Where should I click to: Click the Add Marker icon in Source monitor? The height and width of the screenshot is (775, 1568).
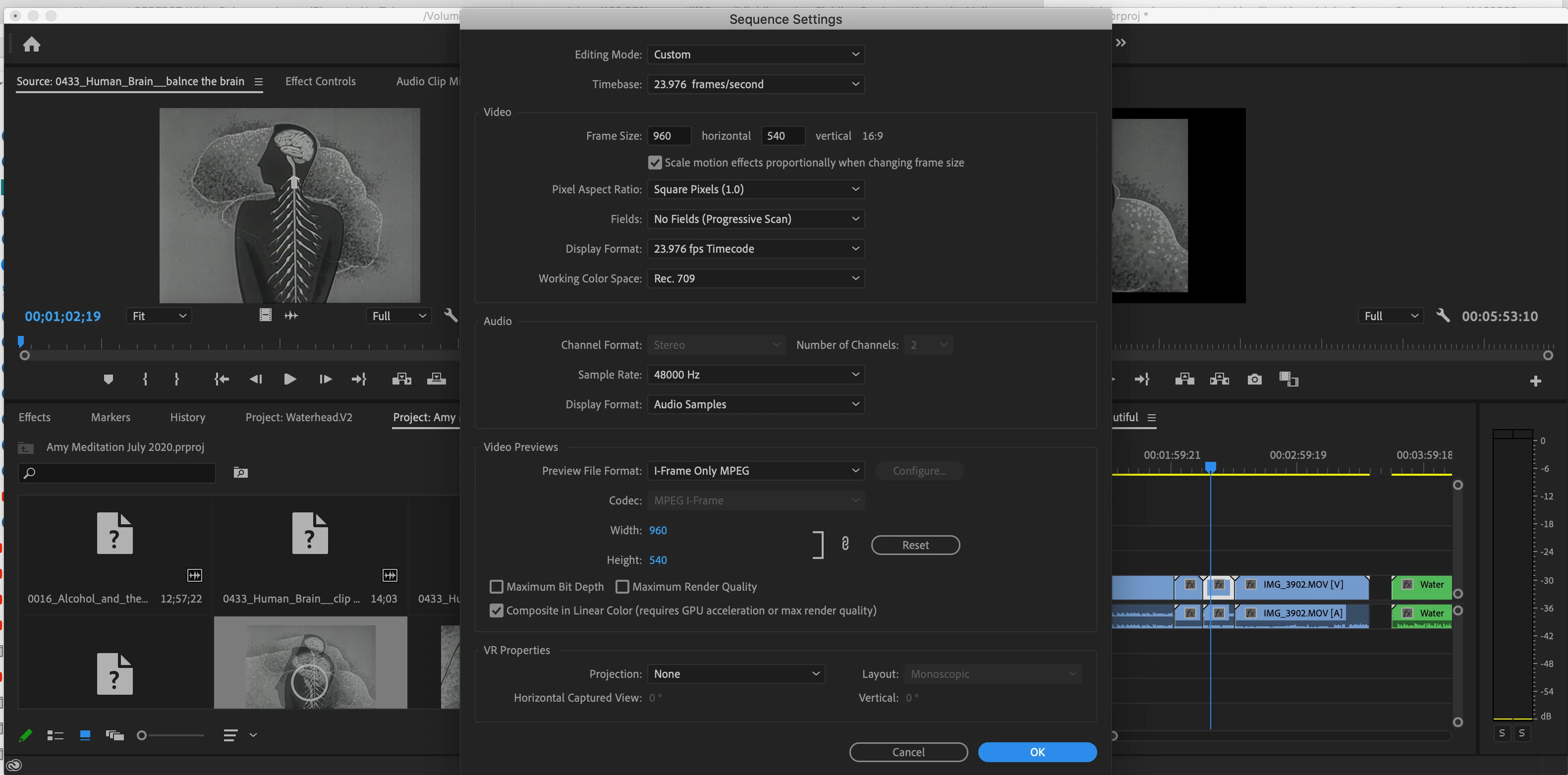(x=109, y=379)
